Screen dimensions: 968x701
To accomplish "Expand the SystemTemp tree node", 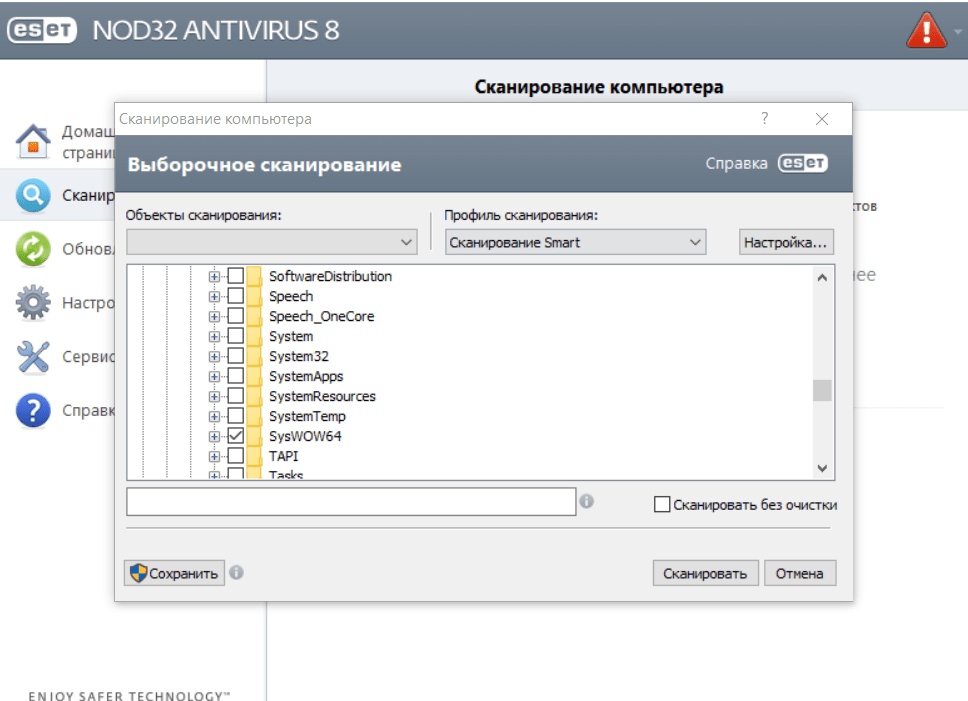I will coord(214,417).
